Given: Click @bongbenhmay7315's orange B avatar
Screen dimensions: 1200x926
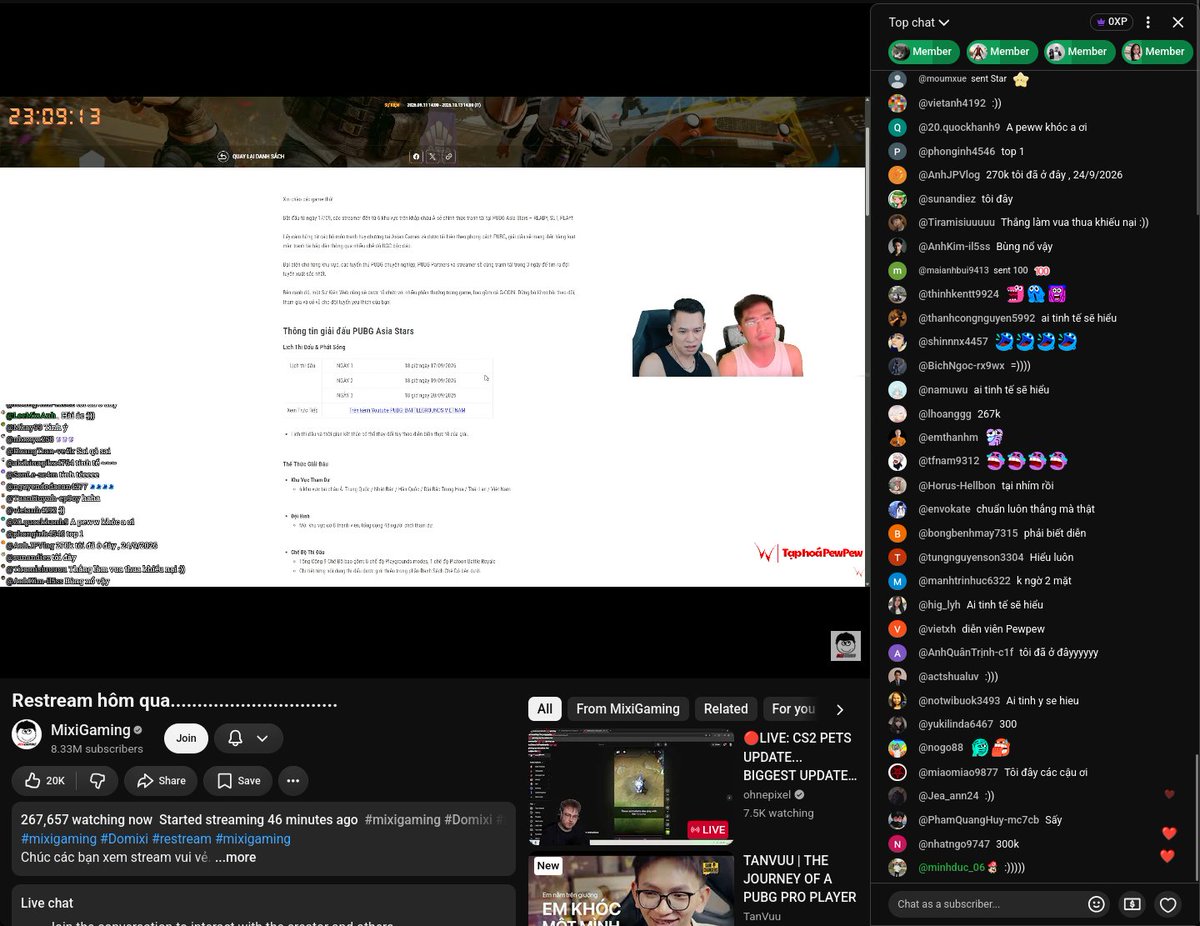Looking at the screenshot, I should coord(898,533).
